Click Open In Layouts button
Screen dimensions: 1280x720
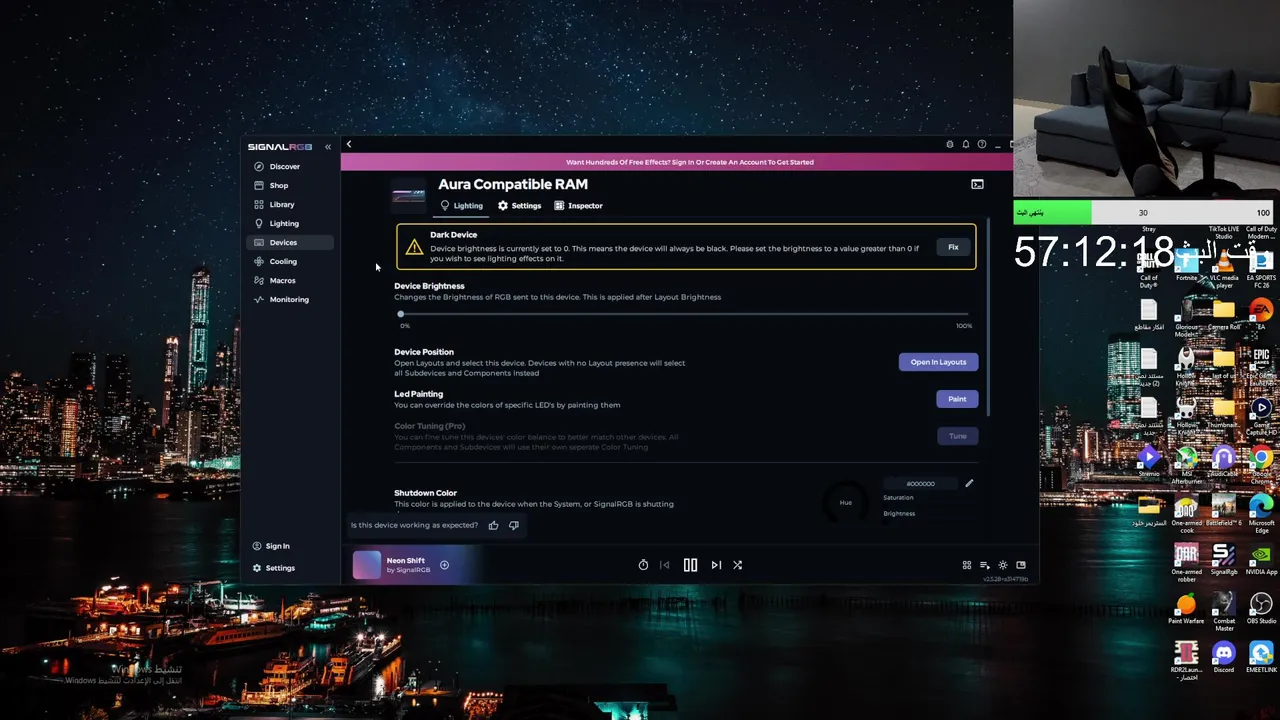click(938, 362)
